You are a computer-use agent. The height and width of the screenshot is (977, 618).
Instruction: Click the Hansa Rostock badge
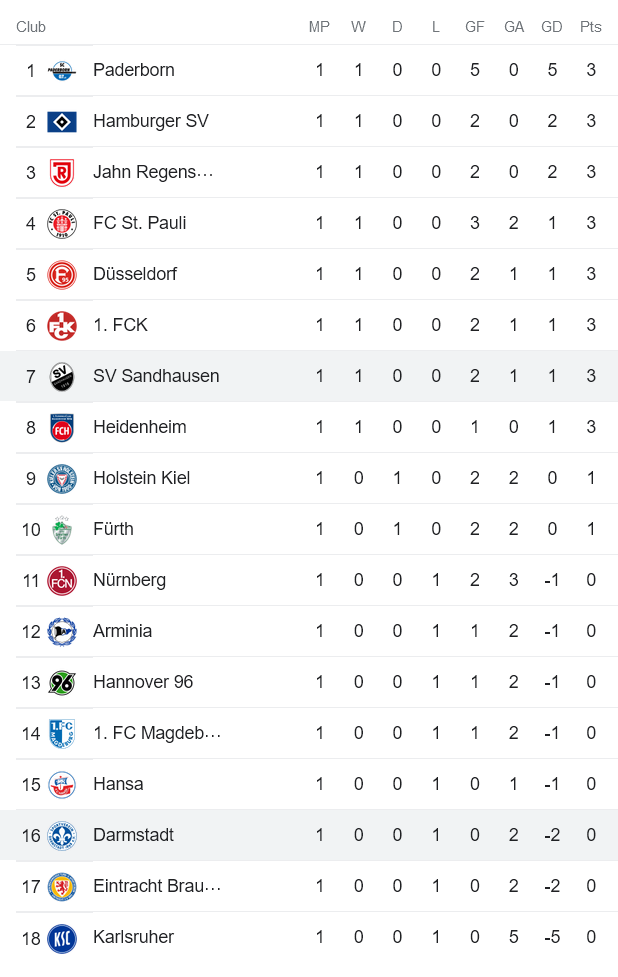60,784
